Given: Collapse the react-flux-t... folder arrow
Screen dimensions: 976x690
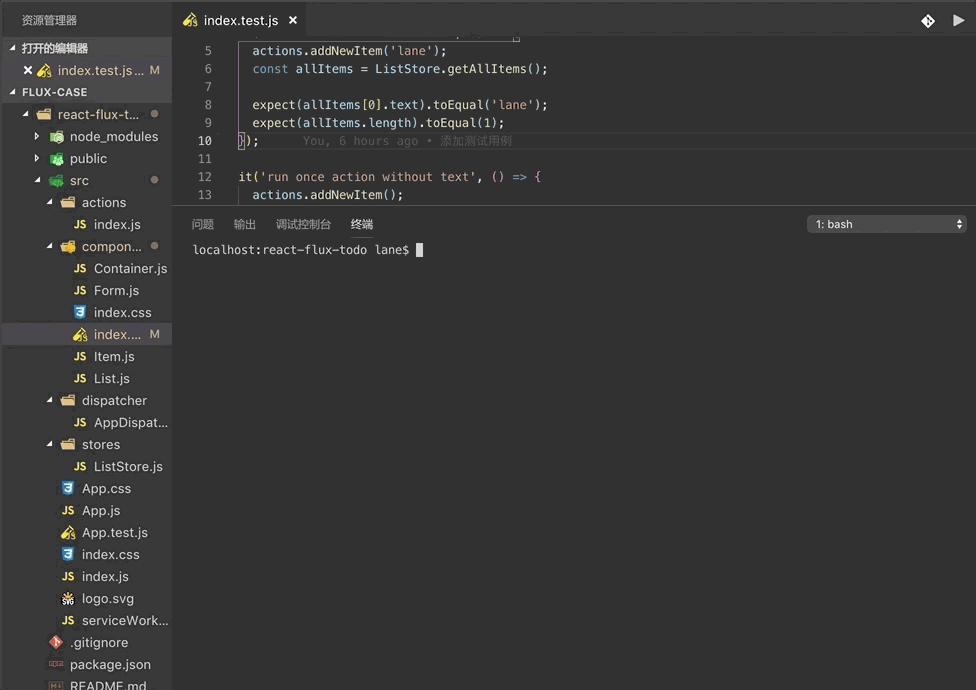Looking at the screenshot, I should coord(26,114).
